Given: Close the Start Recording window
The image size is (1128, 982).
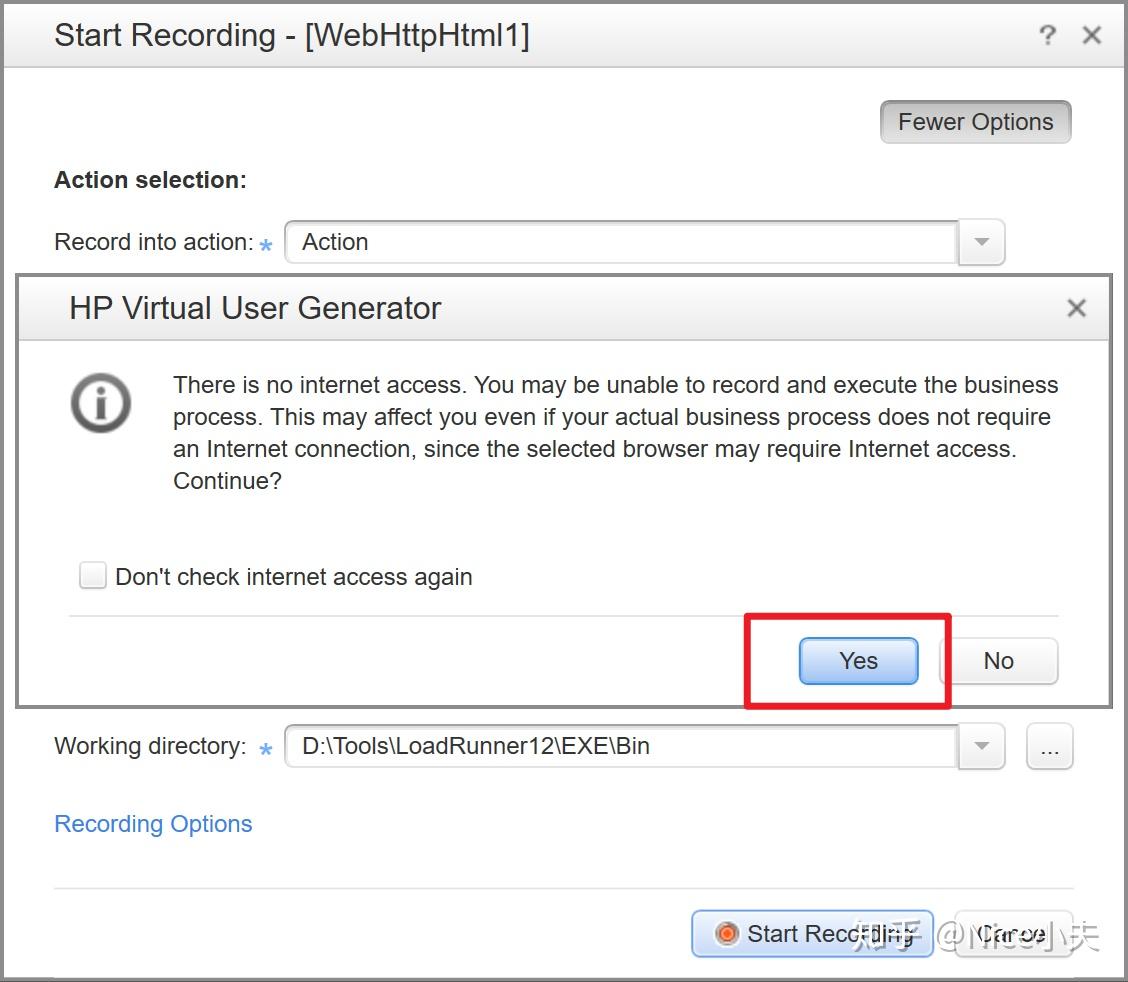Looking at the screenshot, I should coord(1092,36).
